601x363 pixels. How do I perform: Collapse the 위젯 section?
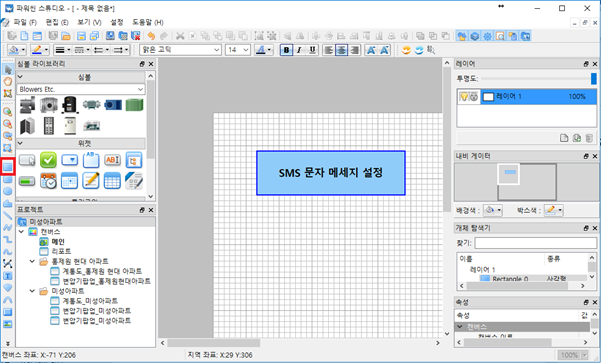(x=20, y=143)
